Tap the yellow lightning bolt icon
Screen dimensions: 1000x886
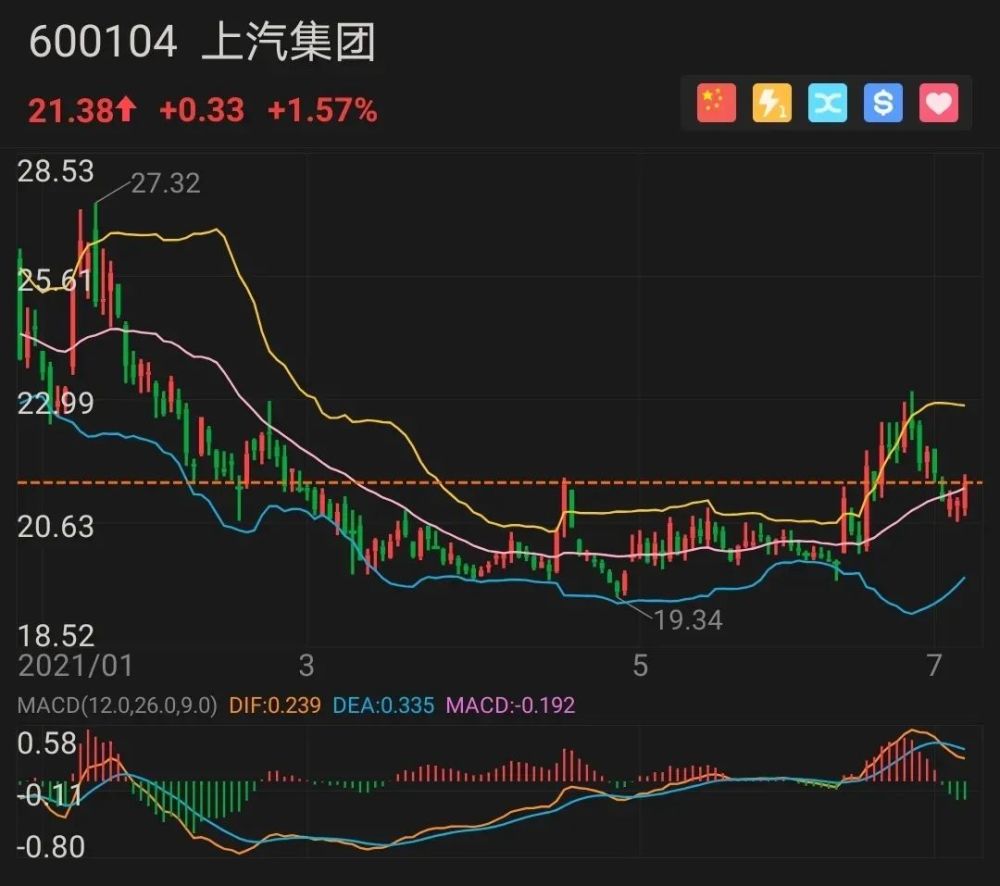[x=772, y=103]
